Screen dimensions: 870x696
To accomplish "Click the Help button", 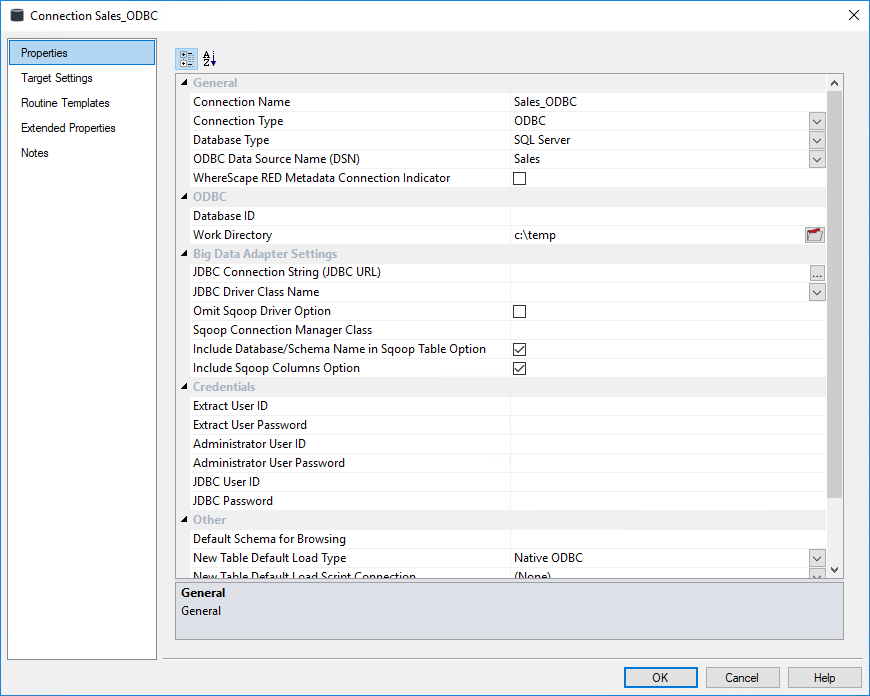I will [x=824, y=677].
